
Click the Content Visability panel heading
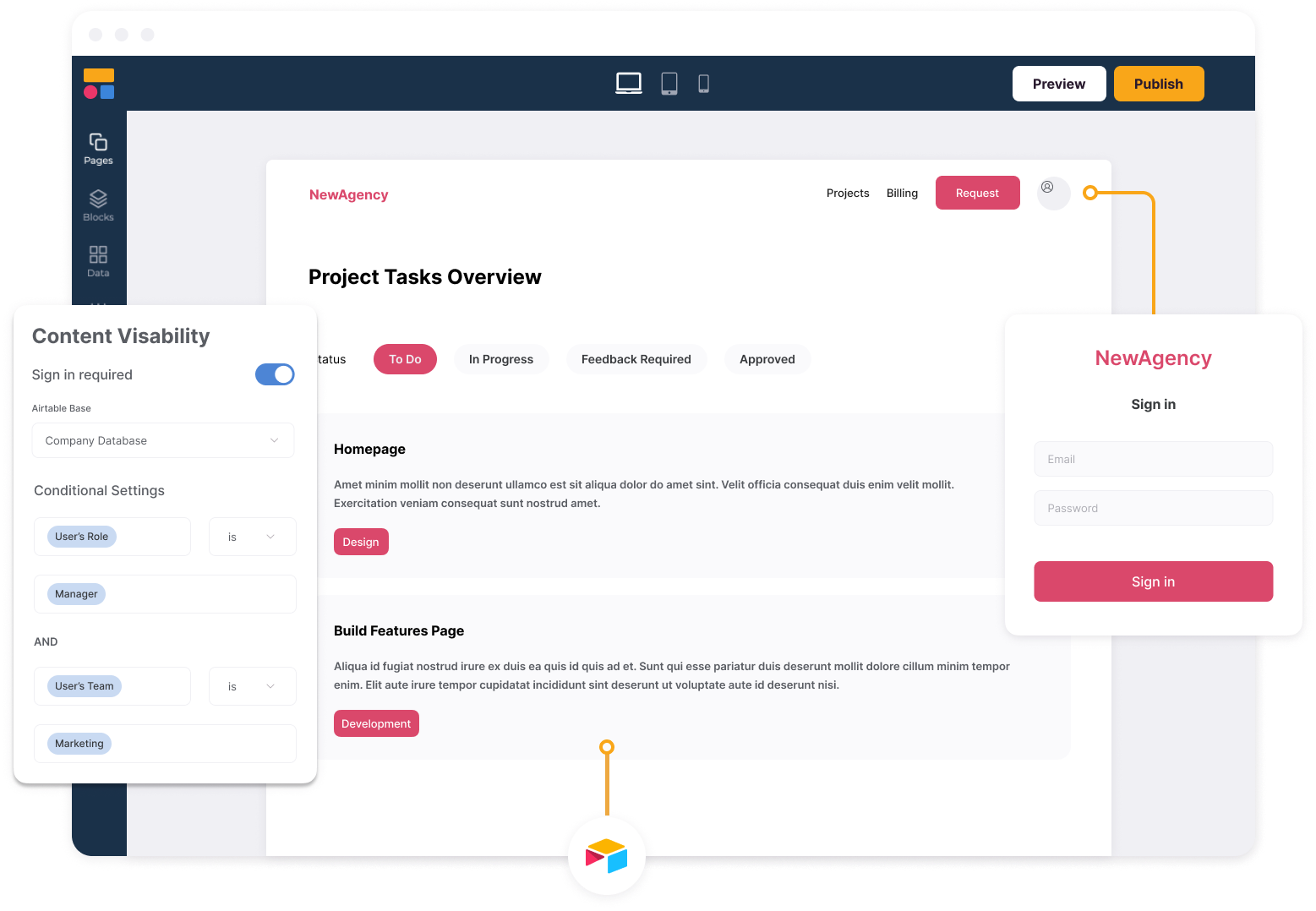pyautogui.click(x=121, y=335)
